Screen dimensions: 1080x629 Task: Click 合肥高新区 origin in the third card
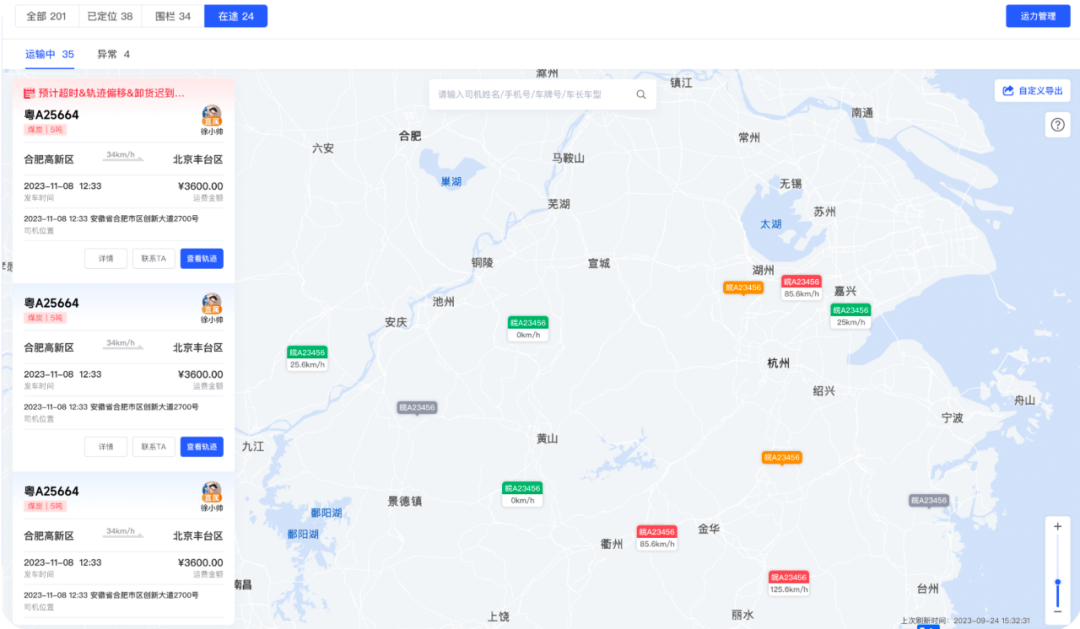[49, 535]
